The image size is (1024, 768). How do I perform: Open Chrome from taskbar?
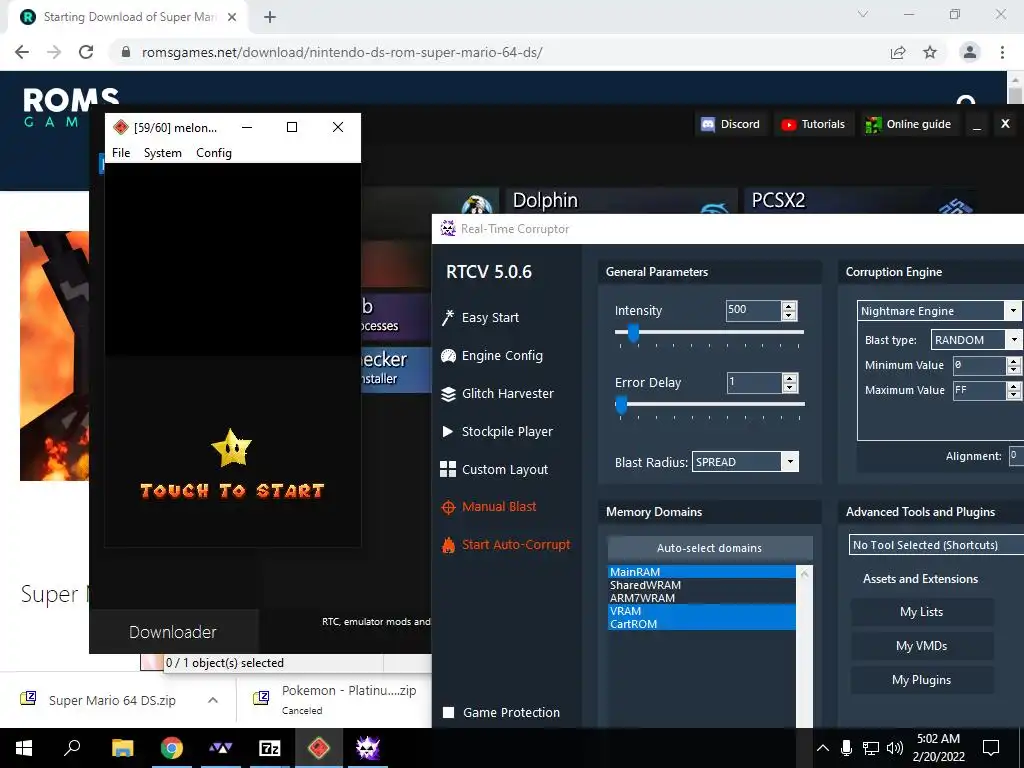point(172,748)
